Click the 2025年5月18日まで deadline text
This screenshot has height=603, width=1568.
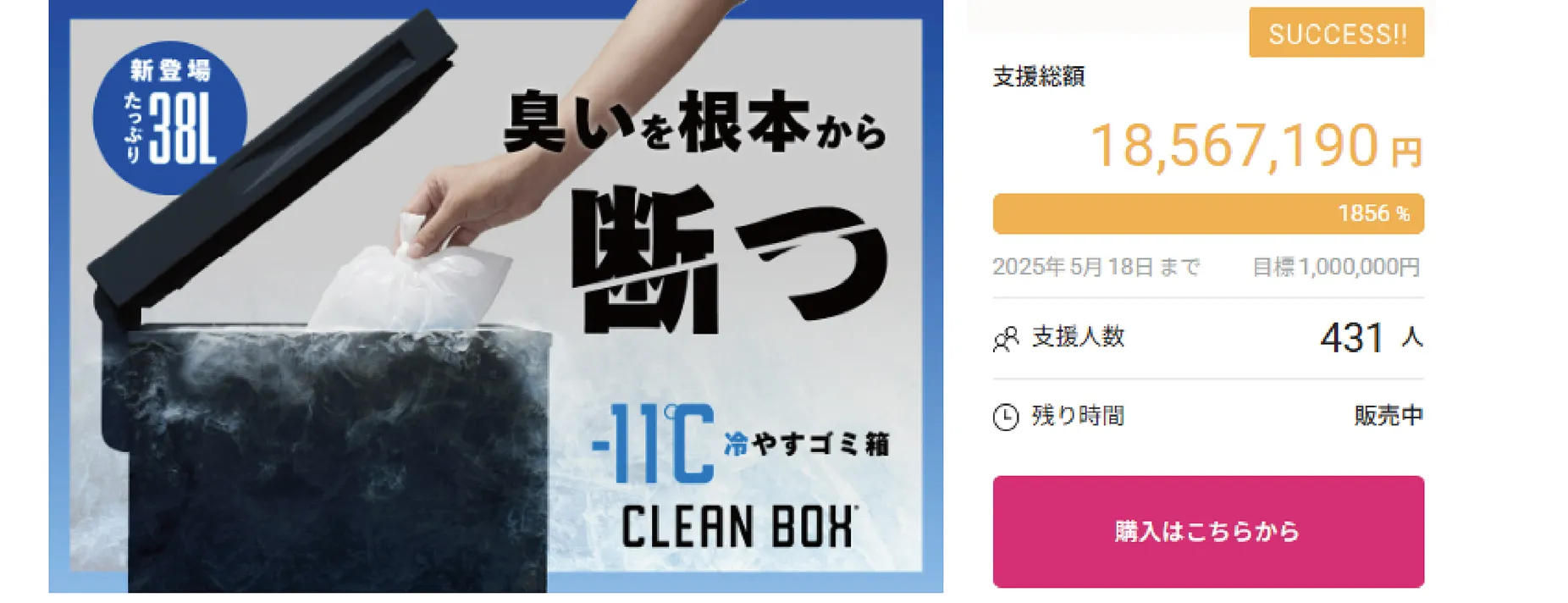[1096, 265]
